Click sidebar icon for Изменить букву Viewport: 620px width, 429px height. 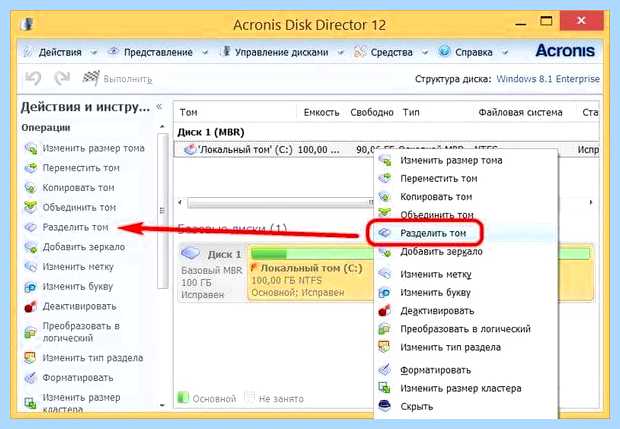pos(30,287)
